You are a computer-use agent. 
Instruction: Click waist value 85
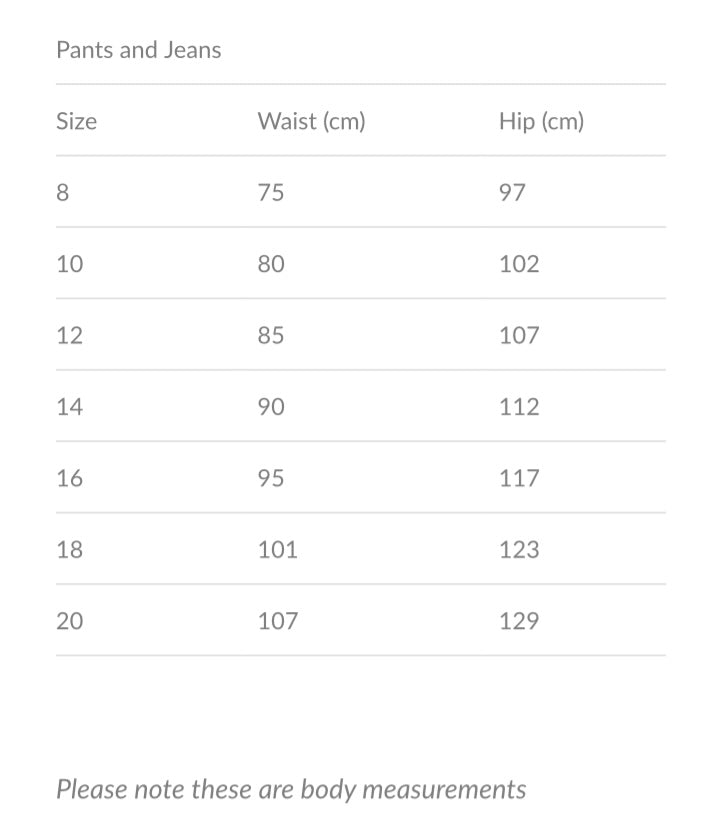click(x=271, y=335)
